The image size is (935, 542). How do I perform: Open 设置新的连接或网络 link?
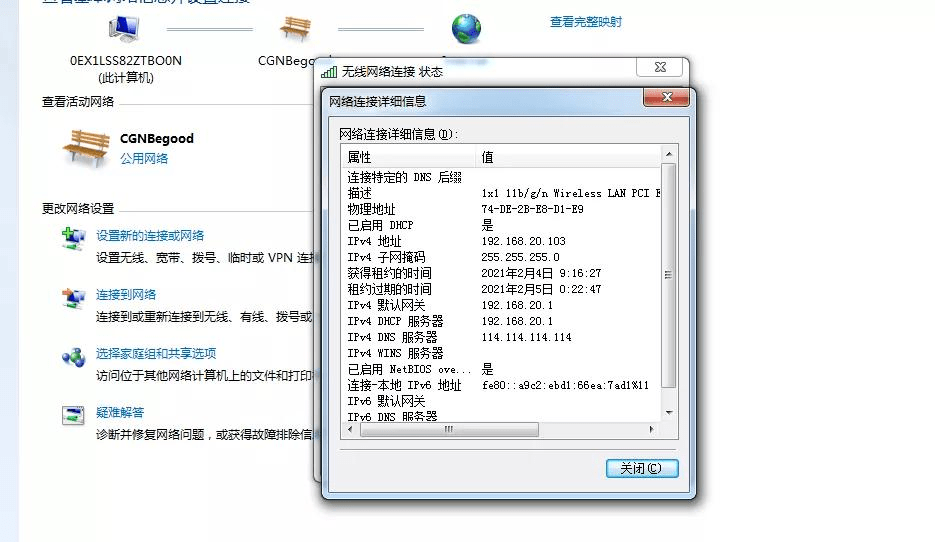pyautogui.click(x=150, y=236)
